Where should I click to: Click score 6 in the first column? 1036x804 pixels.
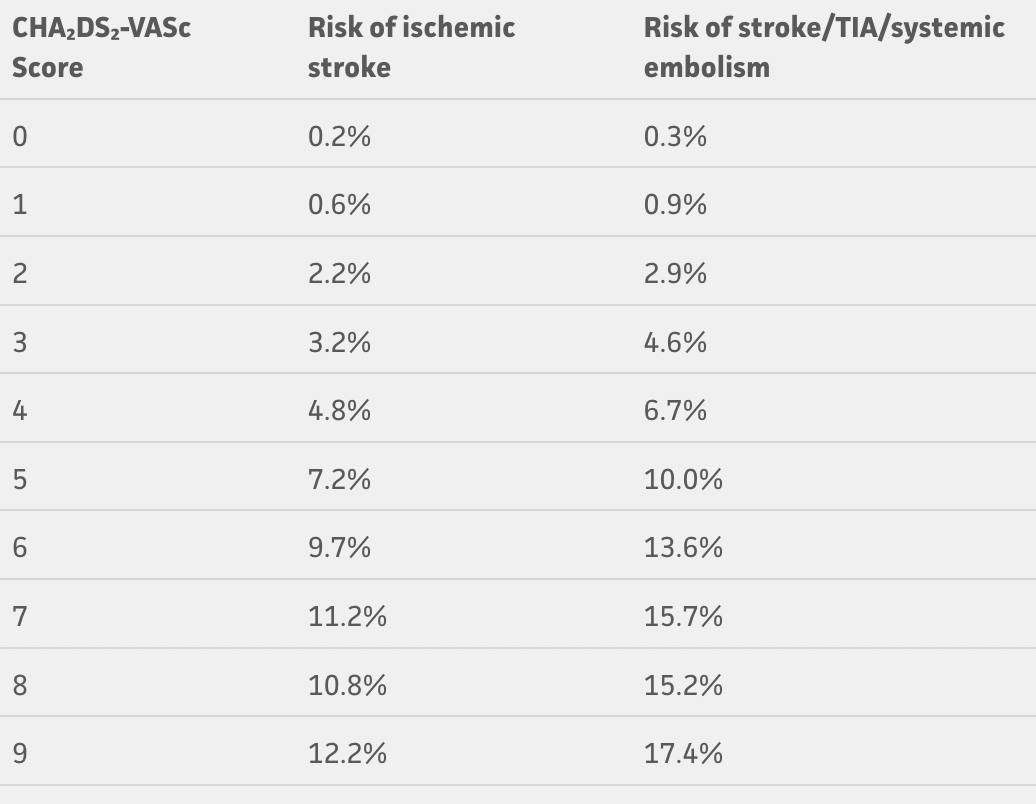(20, 548)
